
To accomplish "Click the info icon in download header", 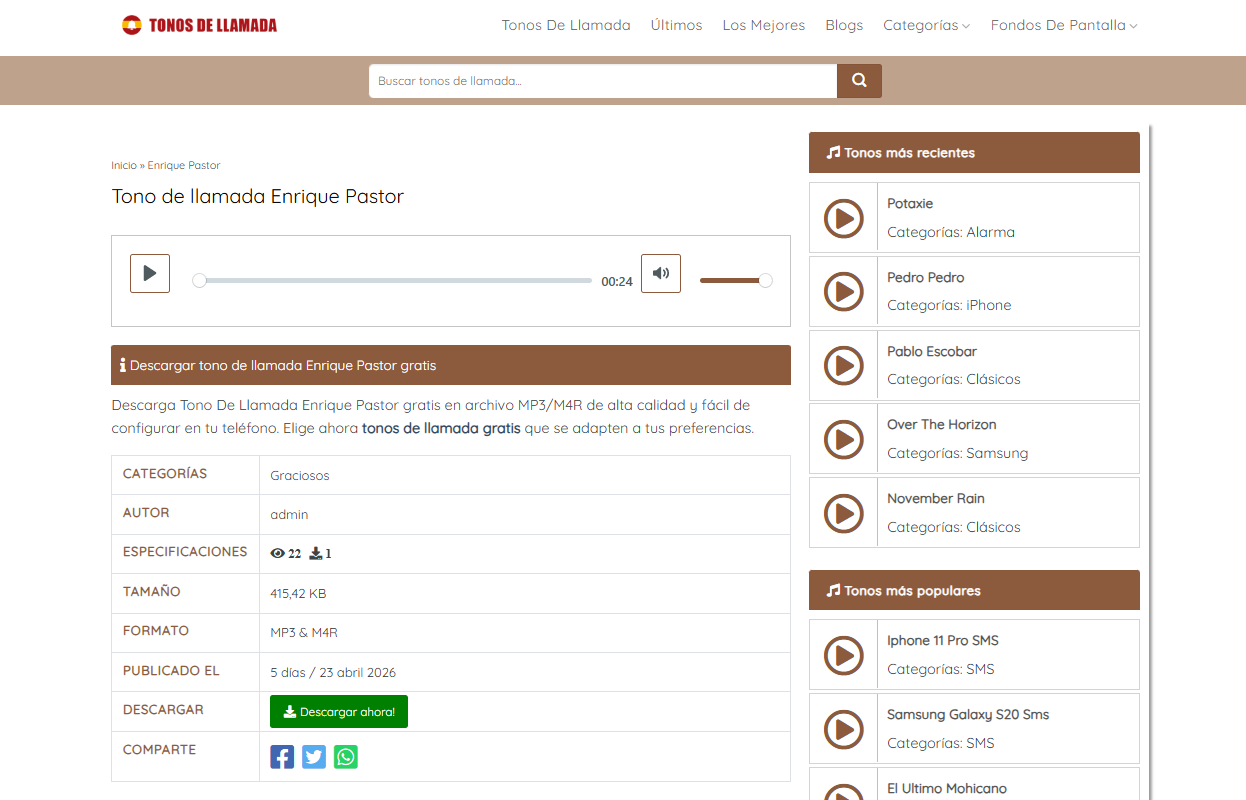I will 122,365.
